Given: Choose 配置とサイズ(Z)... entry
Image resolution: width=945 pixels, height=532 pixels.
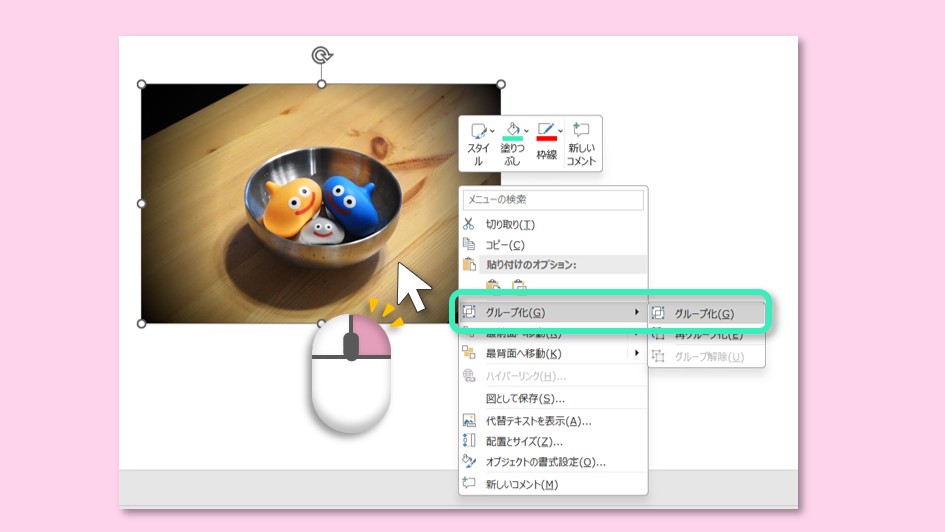Looking at the screenshot, I should pyautogui.click(x=553, y=442).
